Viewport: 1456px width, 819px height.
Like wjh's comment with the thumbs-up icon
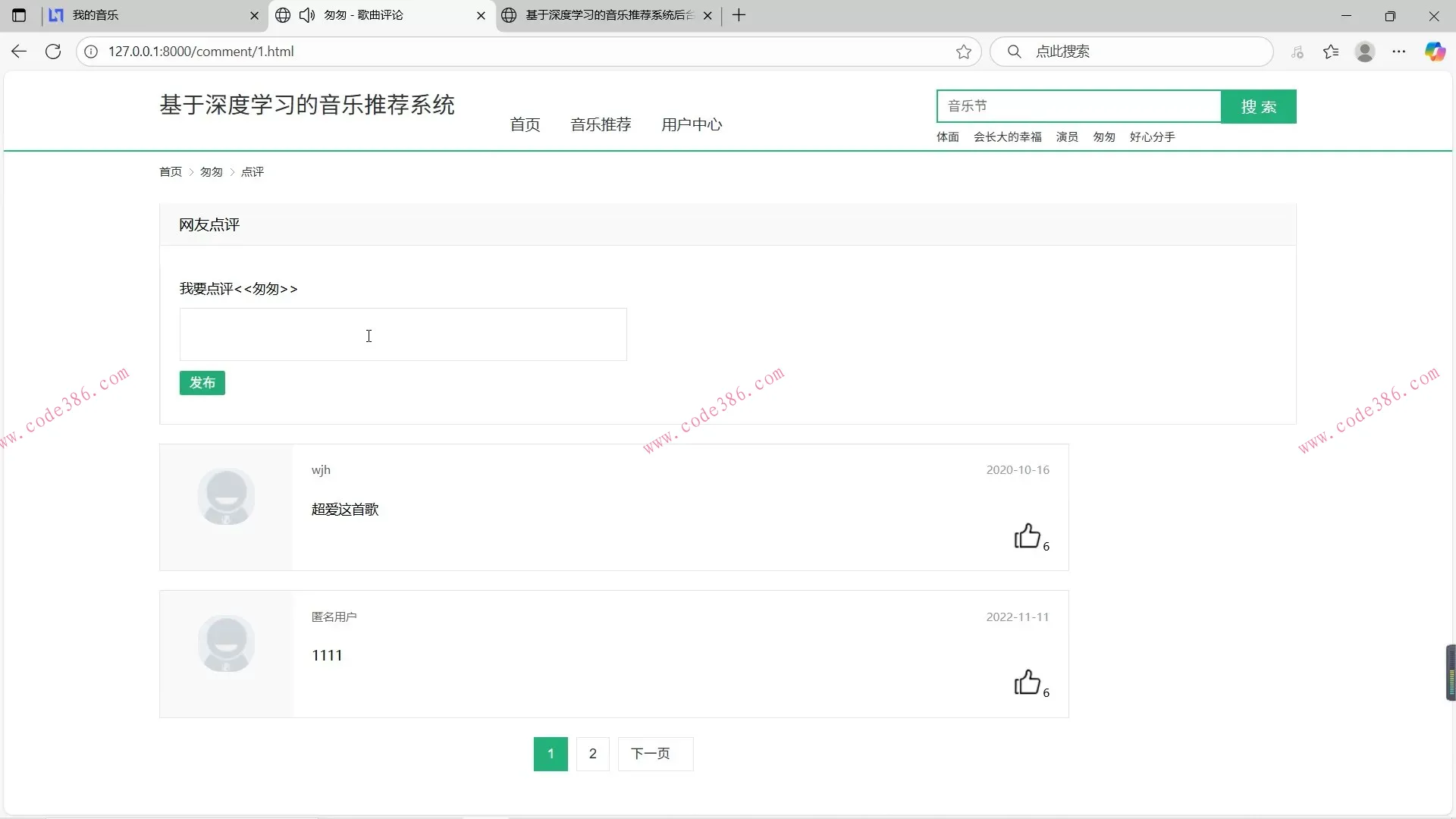1028,536
